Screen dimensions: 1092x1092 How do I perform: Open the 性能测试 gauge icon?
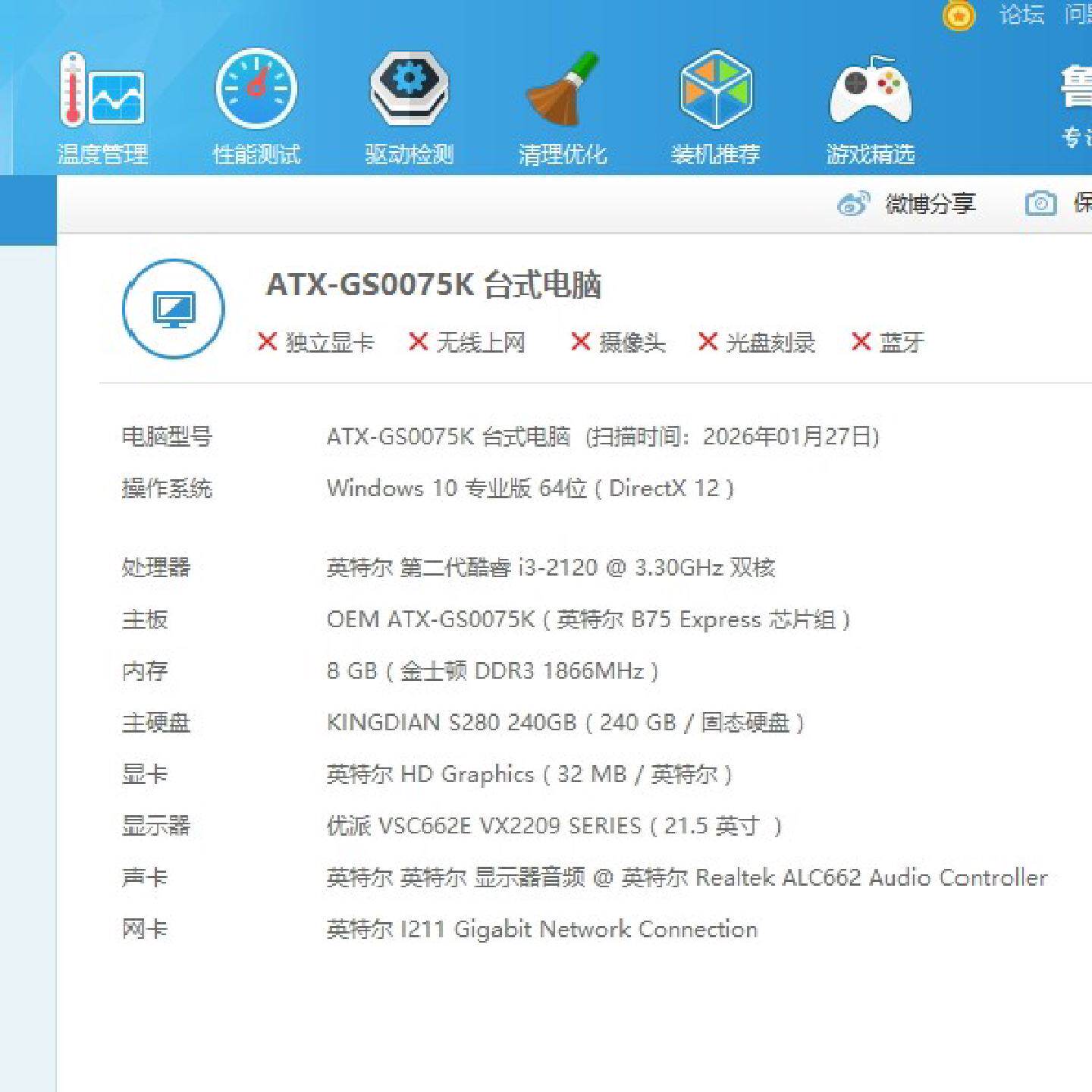click(256, 88)
